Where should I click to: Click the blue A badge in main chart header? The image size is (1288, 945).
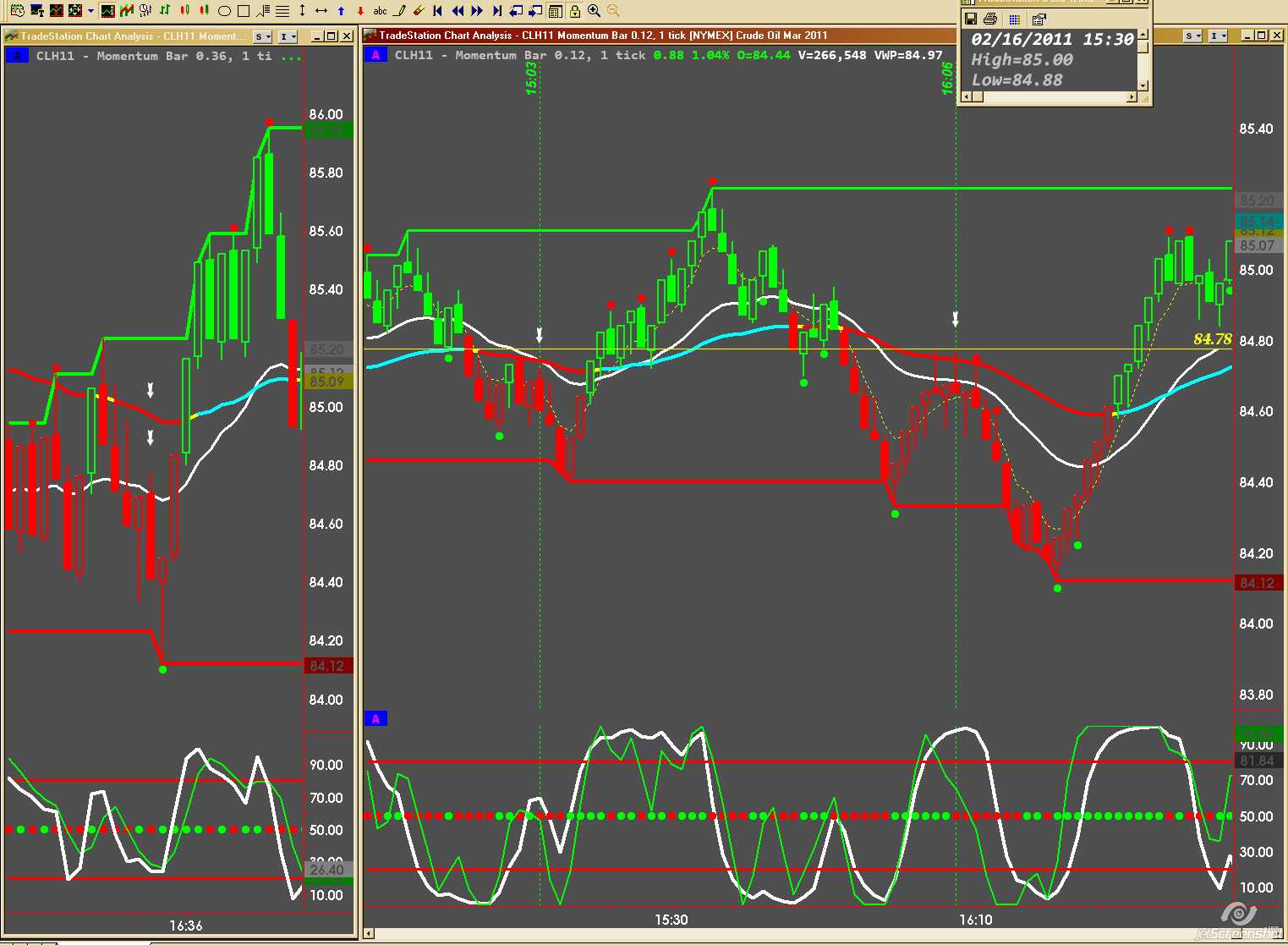coord(375,55)
